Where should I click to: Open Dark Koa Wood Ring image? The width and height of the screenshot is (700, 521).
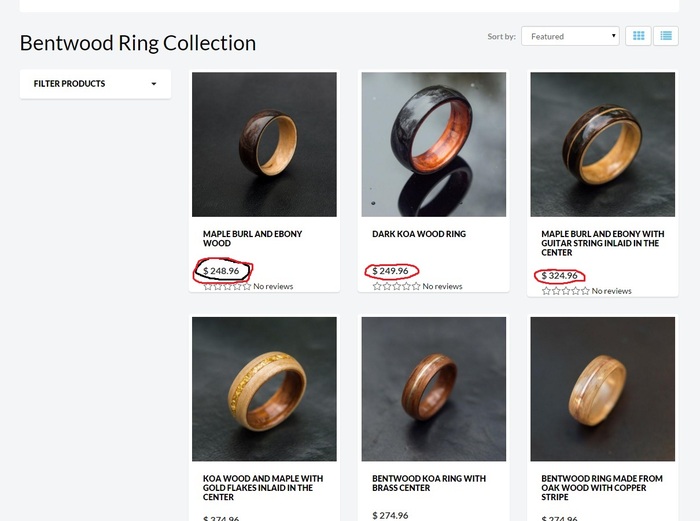point(433,144)
